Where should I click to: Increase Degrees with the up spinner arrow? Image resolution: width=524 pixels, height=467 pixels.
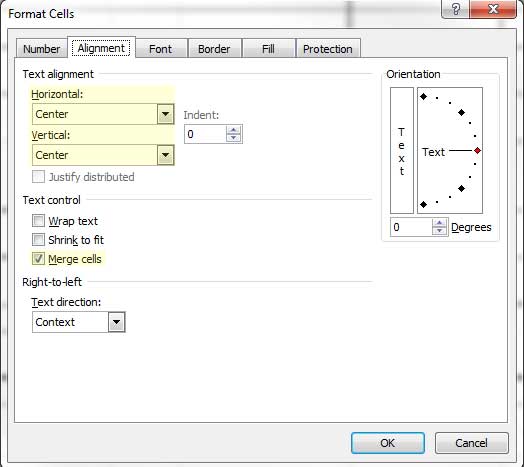(x=439, y=223)
